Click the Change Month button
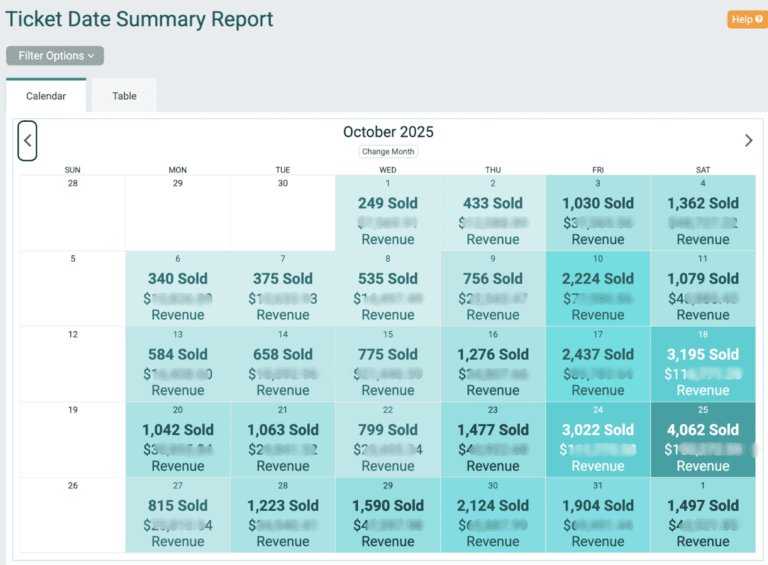Screen dimensions: 768x565 [388, 152]
